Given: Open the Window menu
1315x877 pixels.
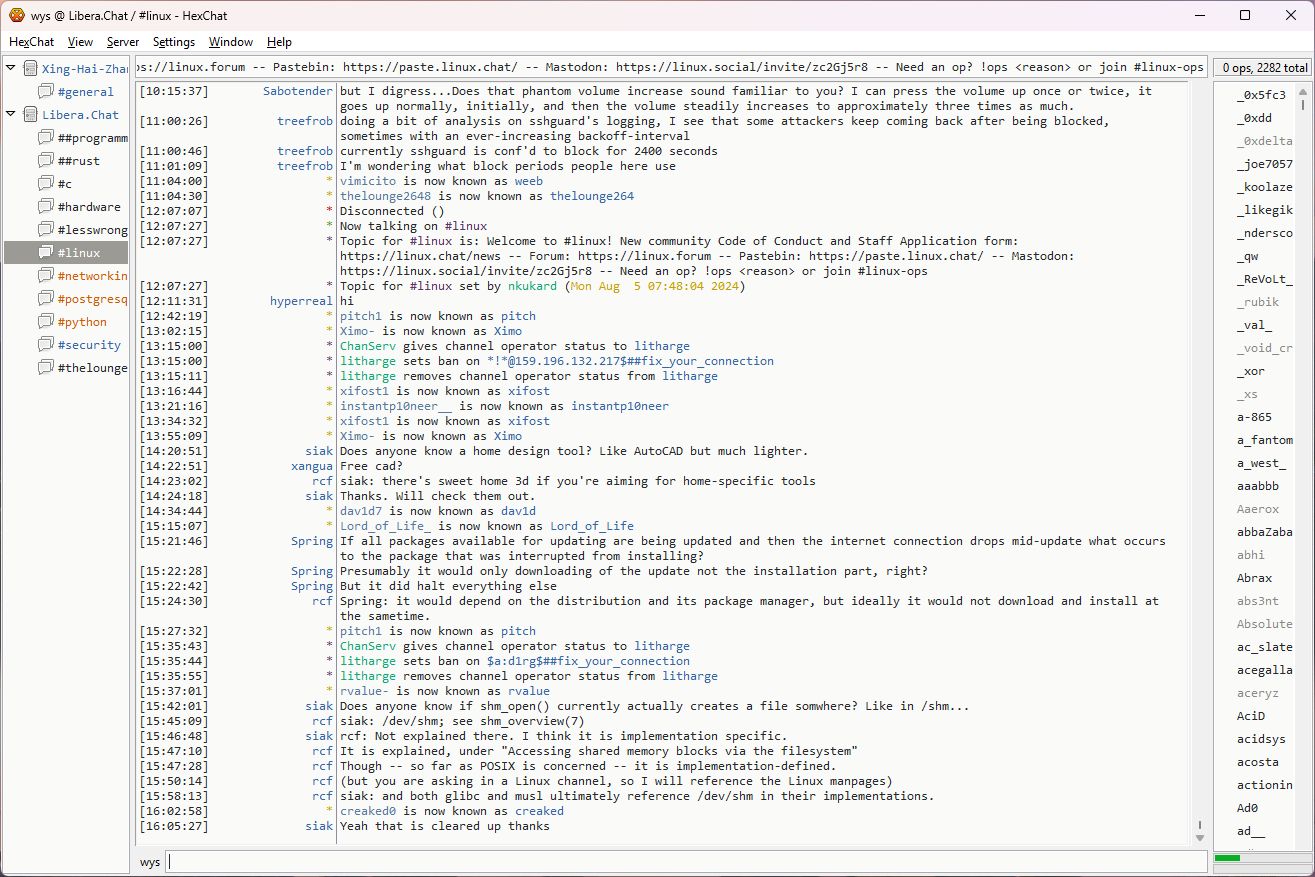Looking at the screenshot, I should click(230, 42).
